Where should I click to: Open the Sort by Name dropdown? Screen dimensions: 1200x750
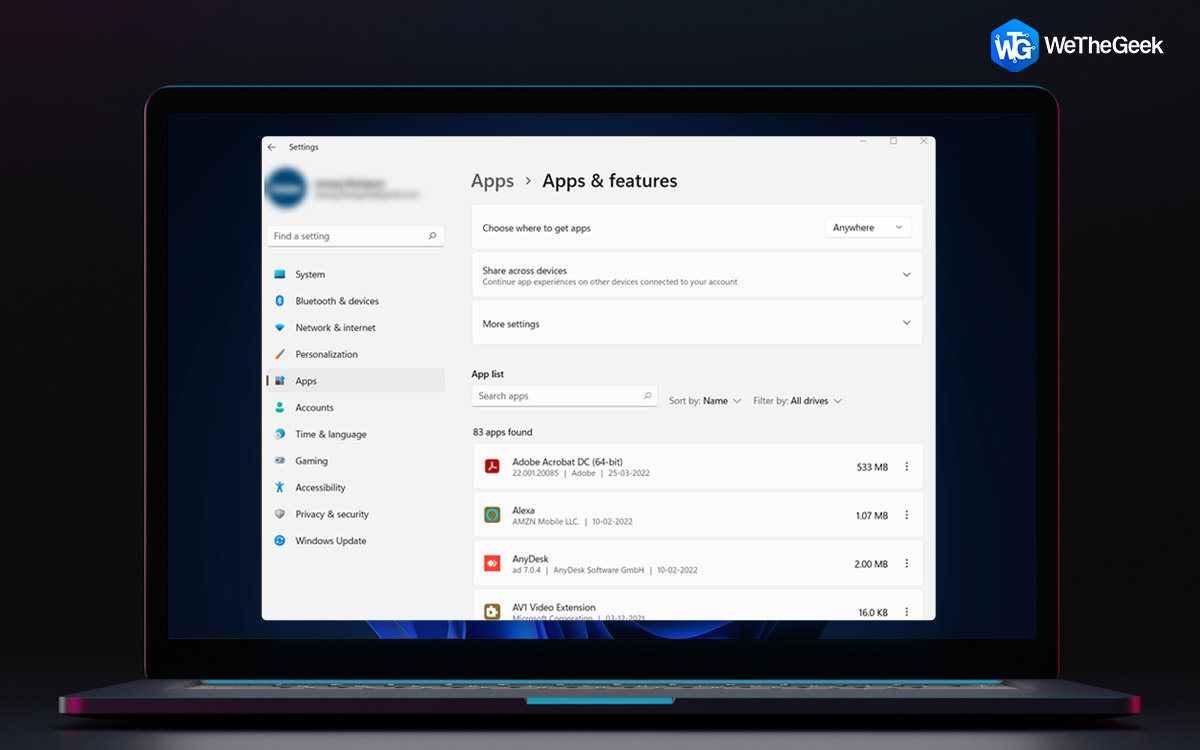click(x=705, y=401)
